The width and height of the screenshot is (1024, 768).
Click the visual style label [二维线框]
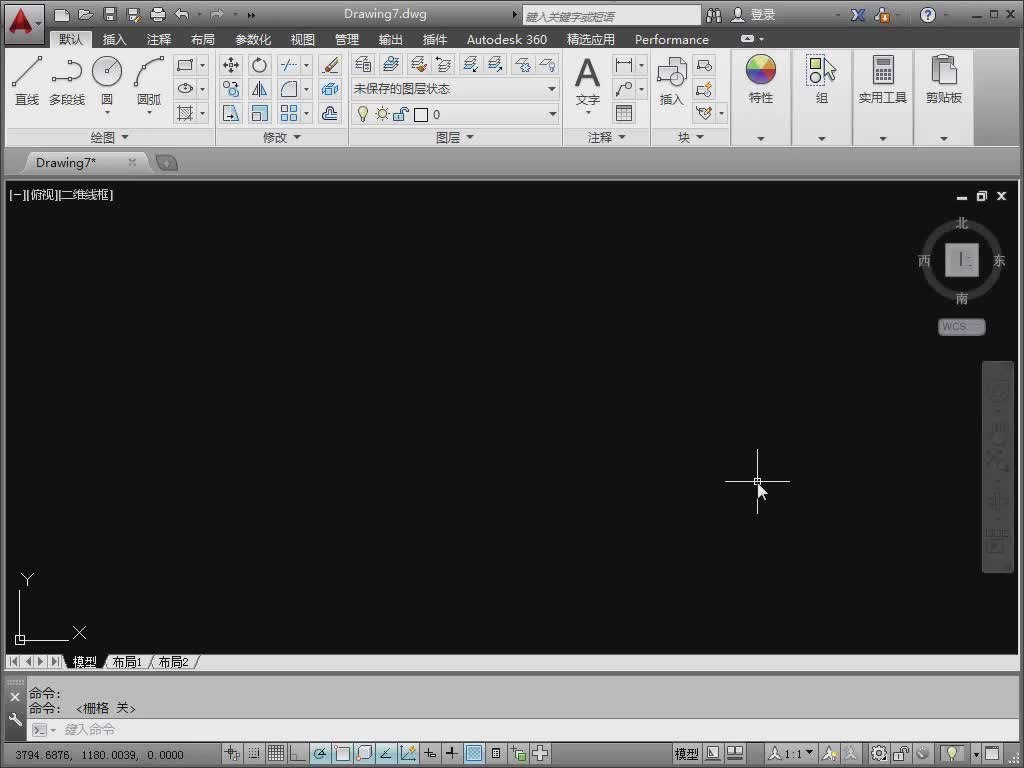[86, 195]
